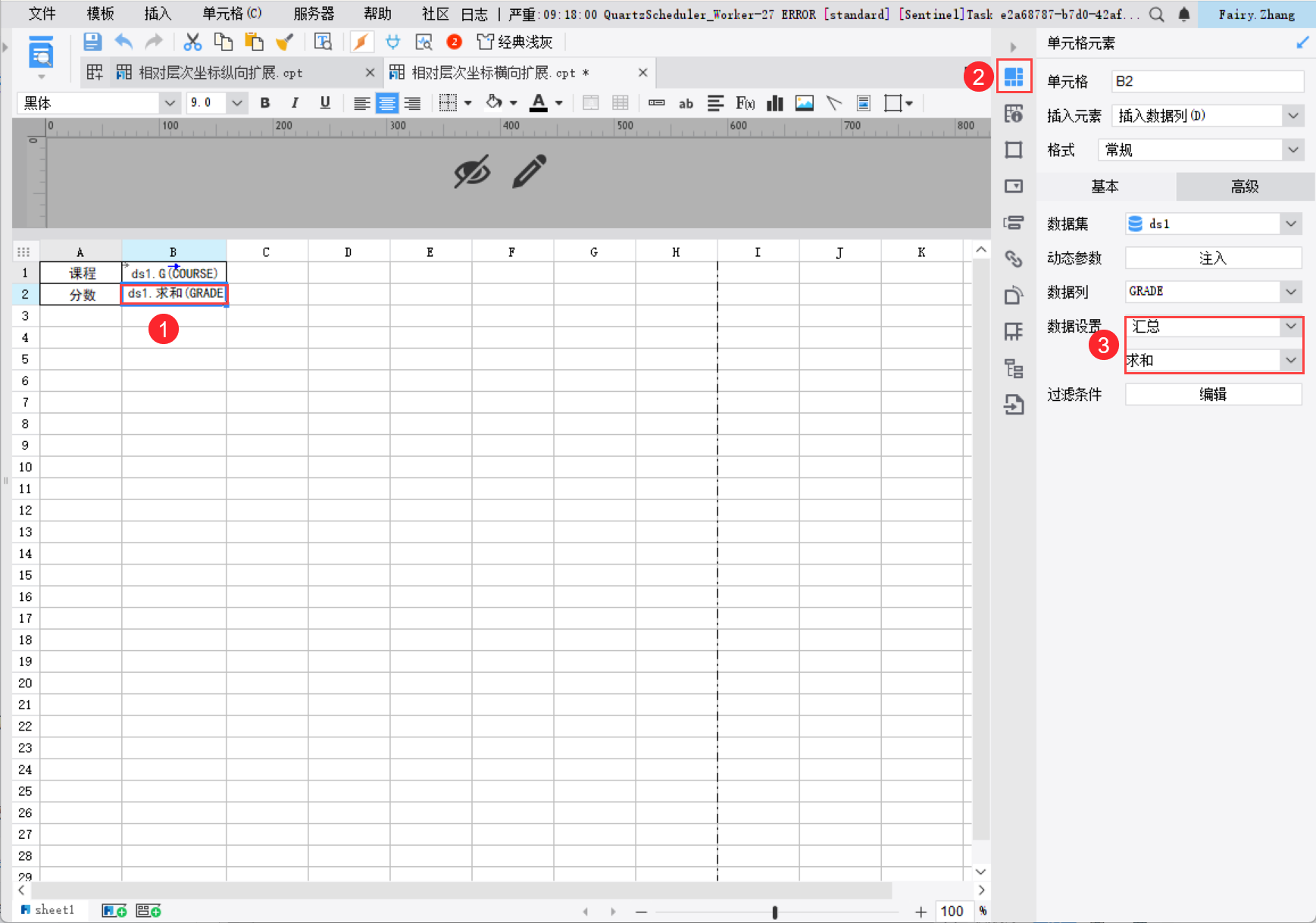Click the Copy icon
The height and width of the screenshot is (923, 1316).
point(224,42)
